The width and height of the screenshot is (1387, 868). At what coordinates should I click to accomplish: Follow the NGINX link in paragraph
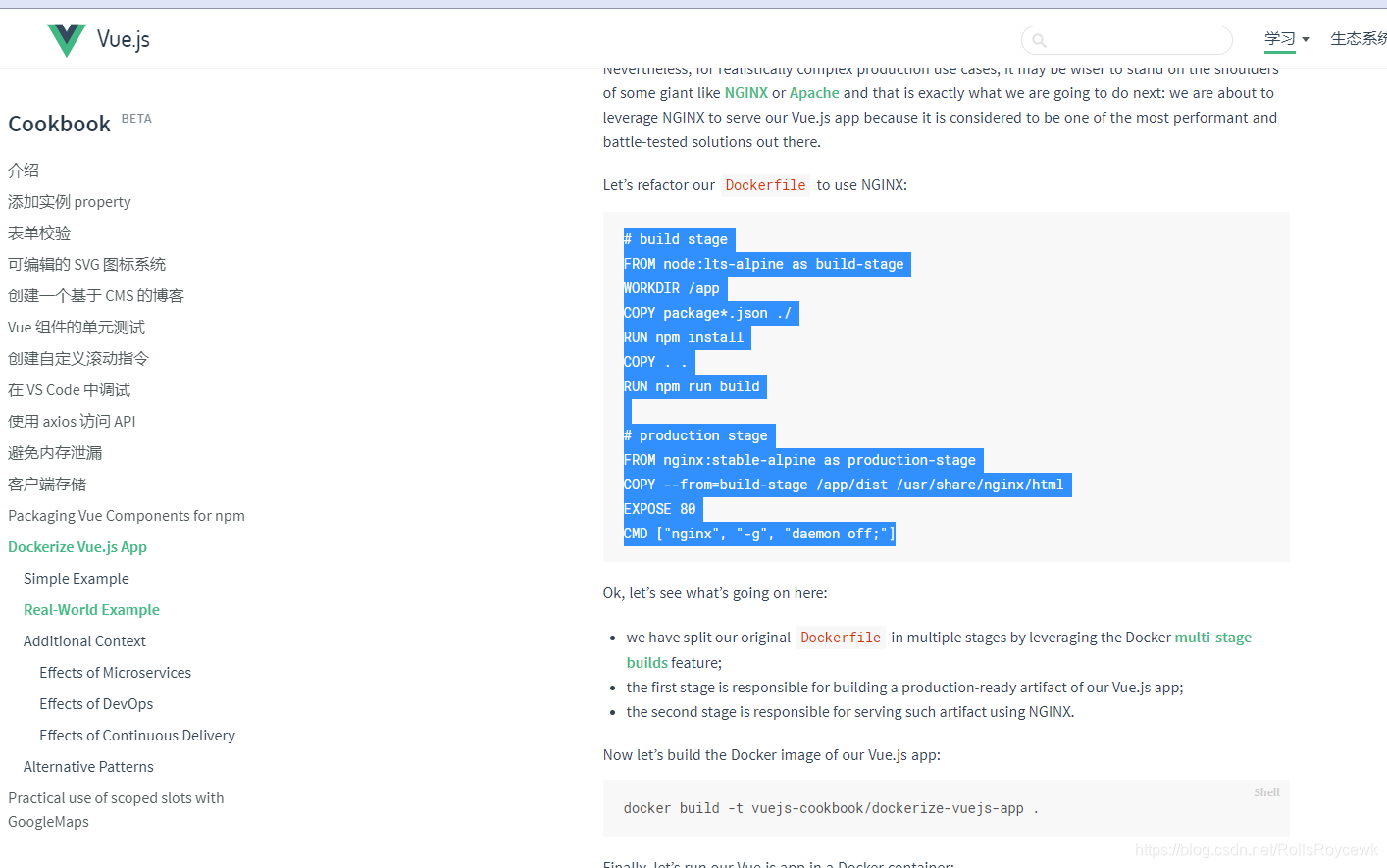pos(745,93)
